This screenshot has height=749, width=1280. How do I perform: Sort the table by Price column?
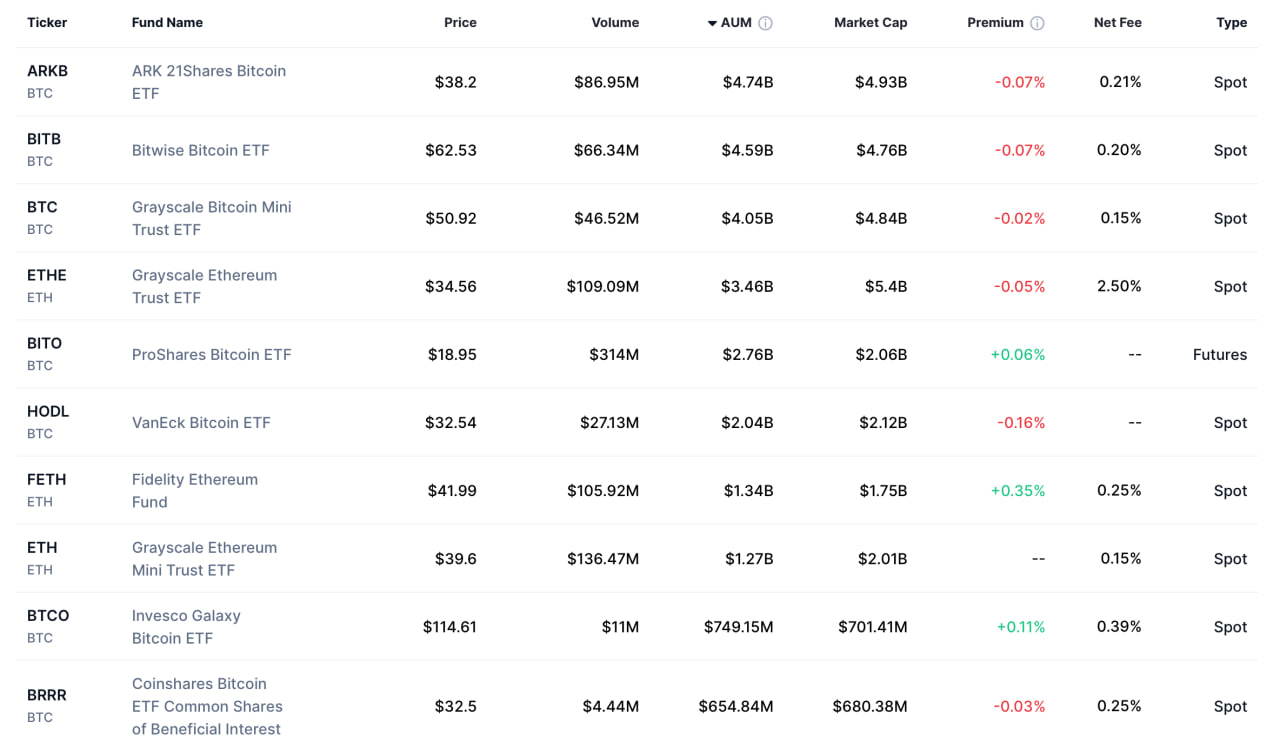tap(460, 22)
